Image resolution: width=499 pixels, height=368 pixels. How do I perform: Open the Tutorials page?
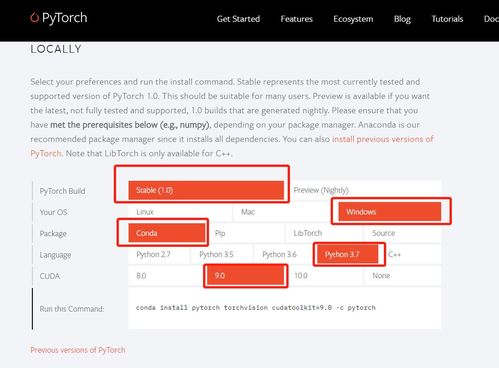pos(447,19)
